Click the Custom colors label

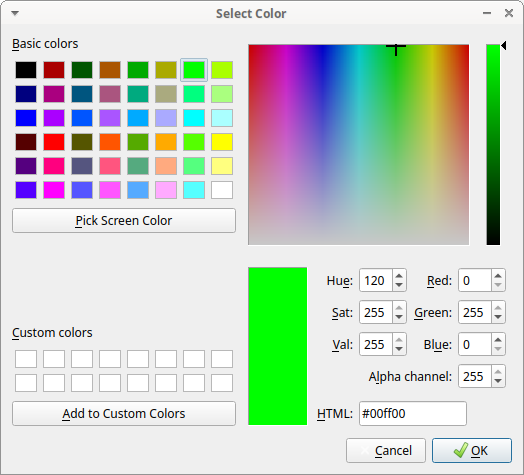tap(52, 333)
